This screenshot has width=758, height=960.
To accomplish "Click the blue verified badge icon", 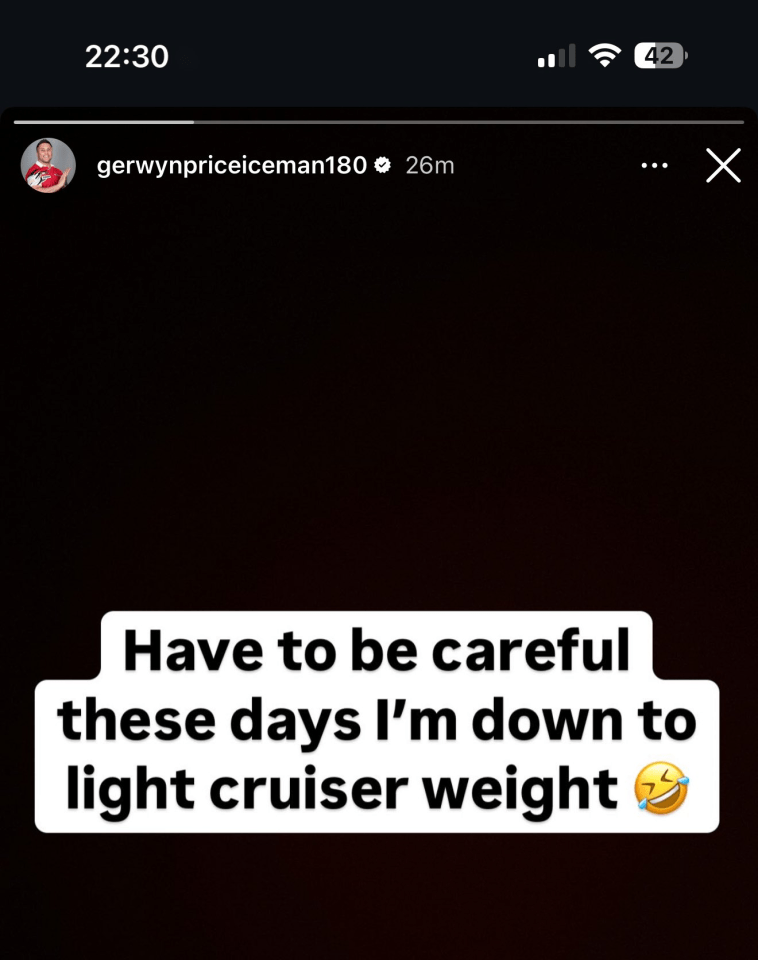I will [x=383, y=165].
